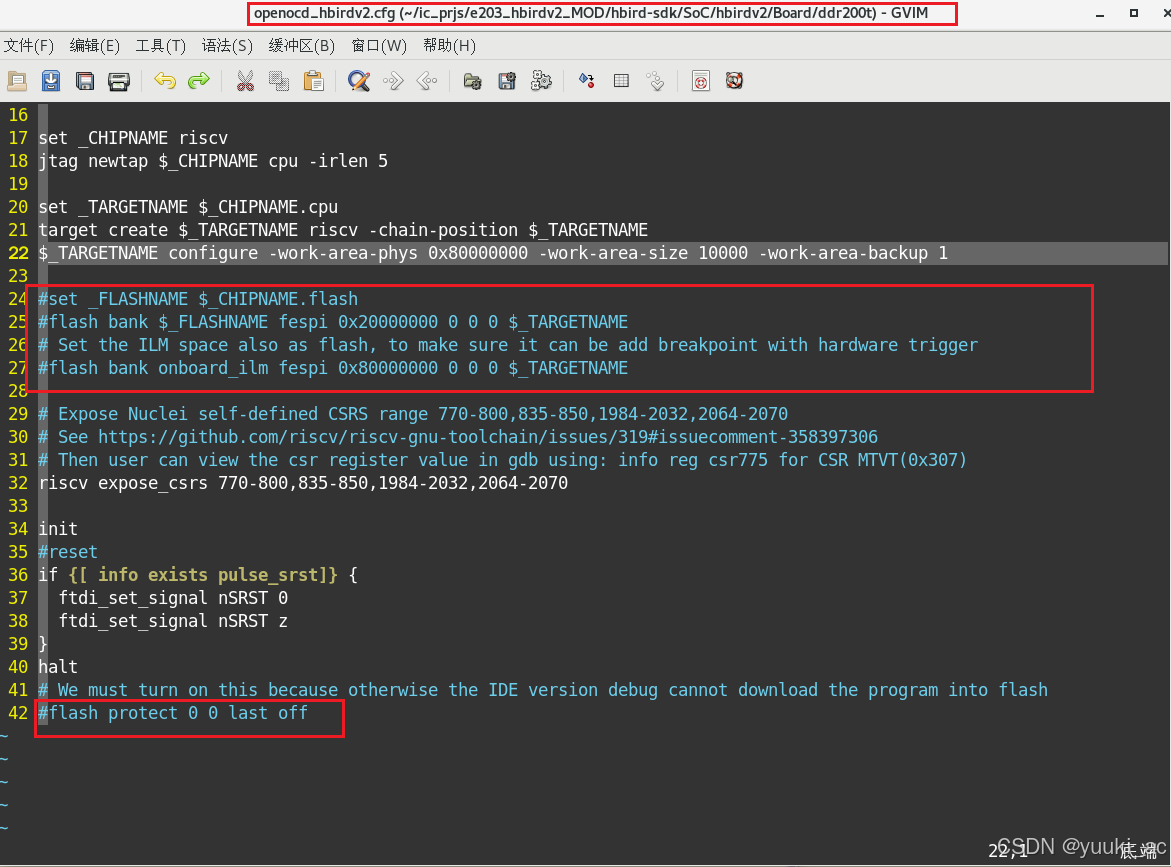The image size is (1171, 867).
Task: Place cursor on "set _CHIPNAME riscv" line
Action: coord(133,138)
